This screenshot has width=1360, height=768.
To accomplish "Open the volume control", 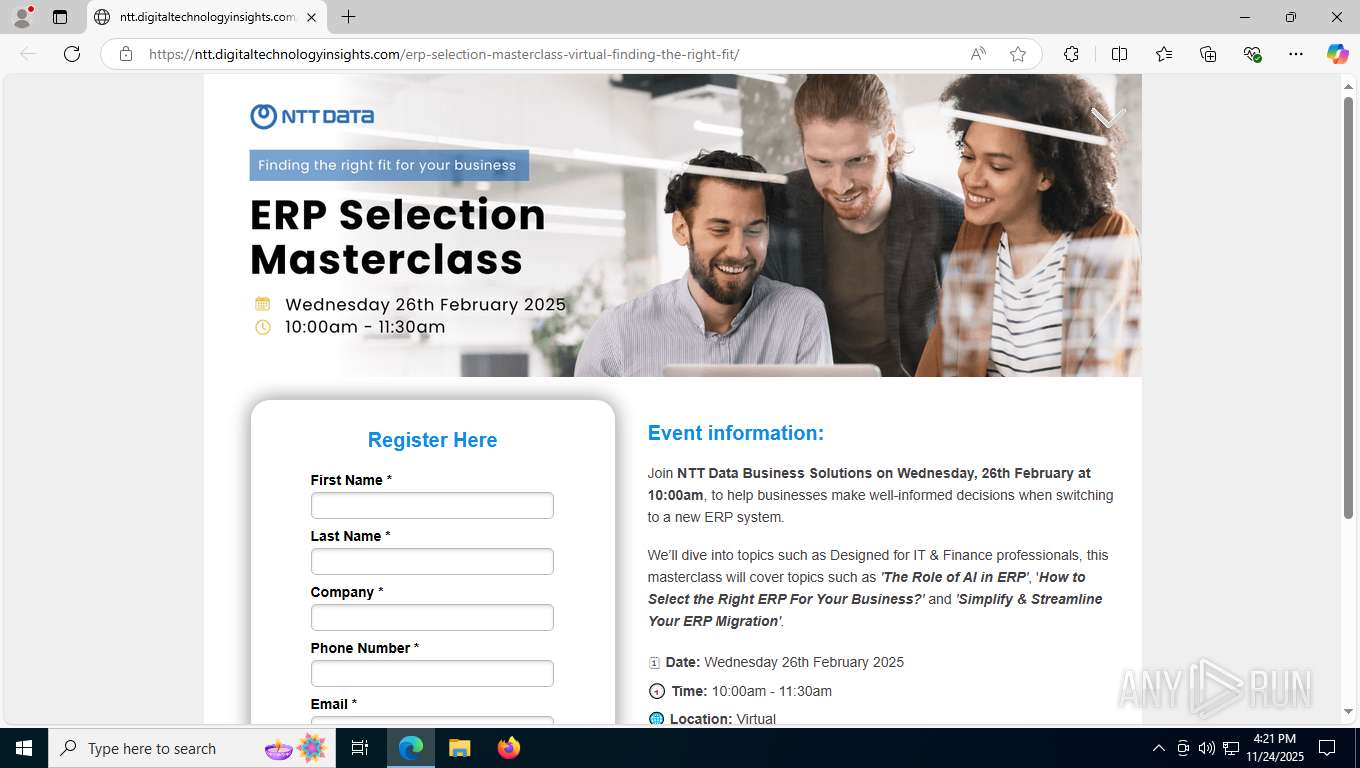I will pos(1207,748).
